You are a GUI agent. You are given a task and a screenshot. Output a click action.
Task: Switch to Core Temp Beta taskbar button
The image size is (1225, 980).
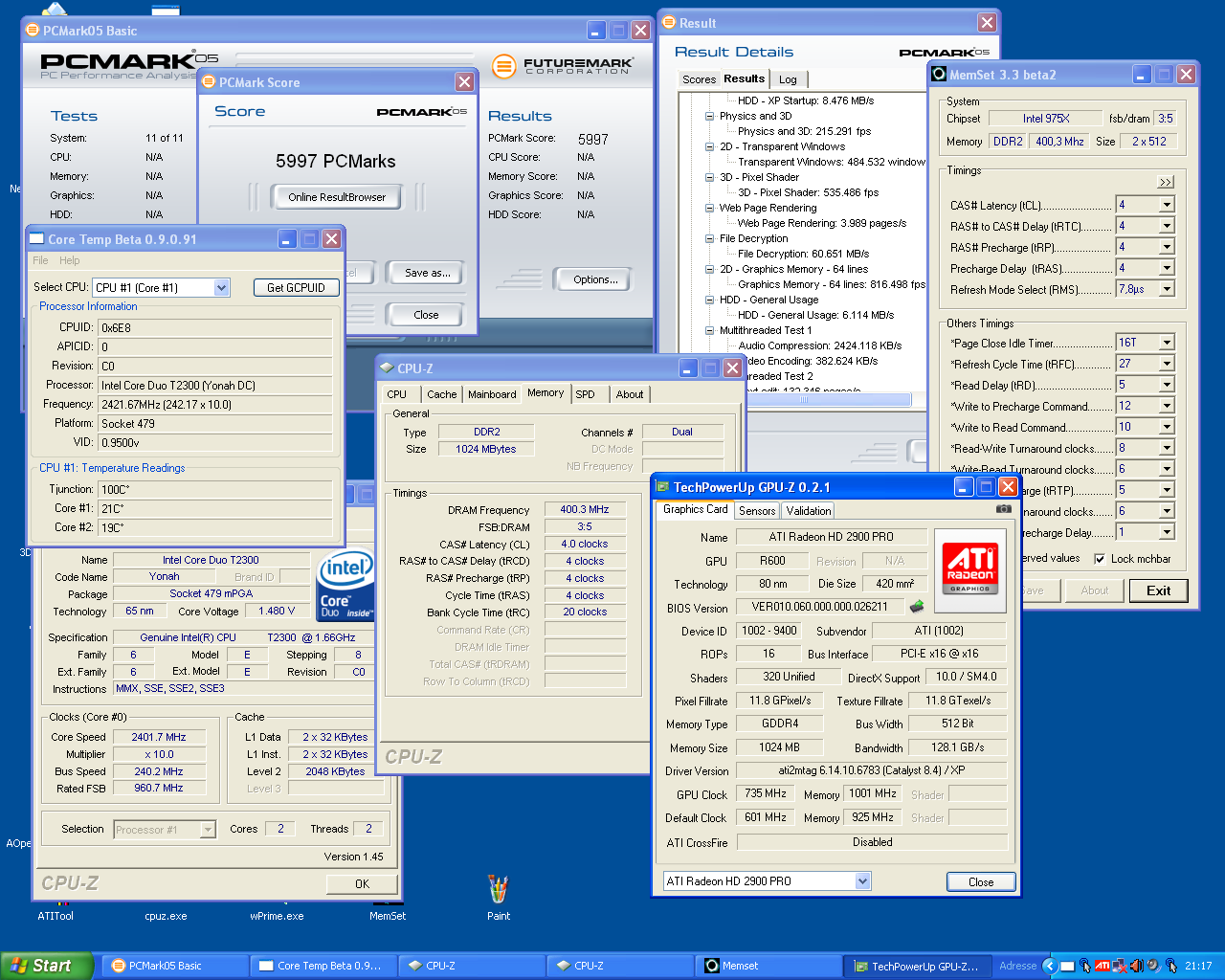pyautogui.click(x=323, y=966)
